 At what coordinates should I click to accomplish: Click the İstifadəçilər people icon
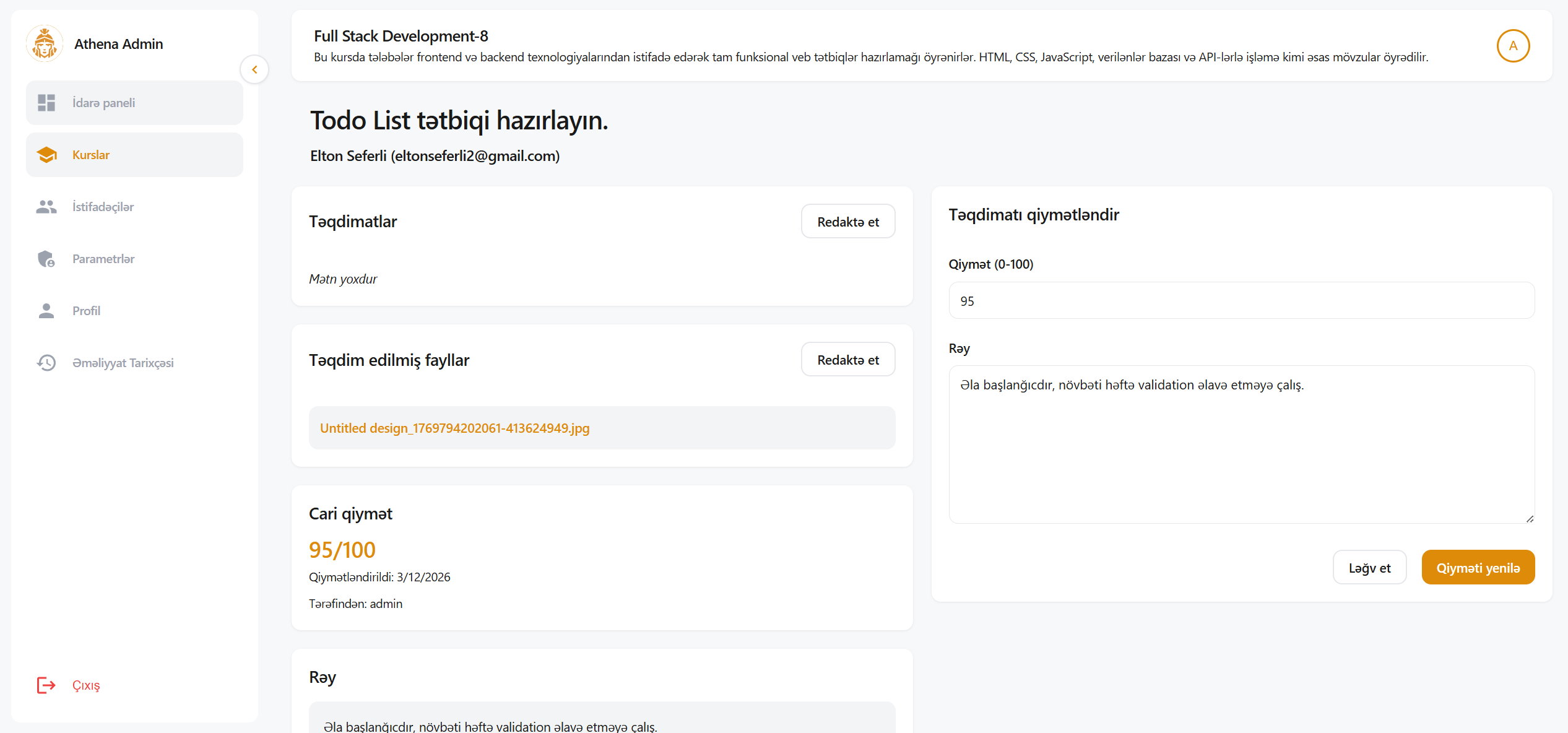click(x=46, y=207)
